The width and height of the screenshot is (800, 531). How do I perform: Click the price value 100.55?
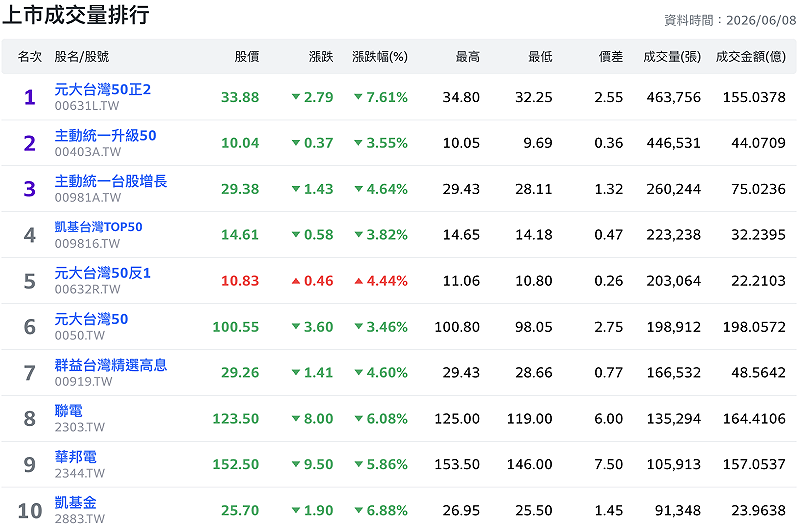coord(236,327)
